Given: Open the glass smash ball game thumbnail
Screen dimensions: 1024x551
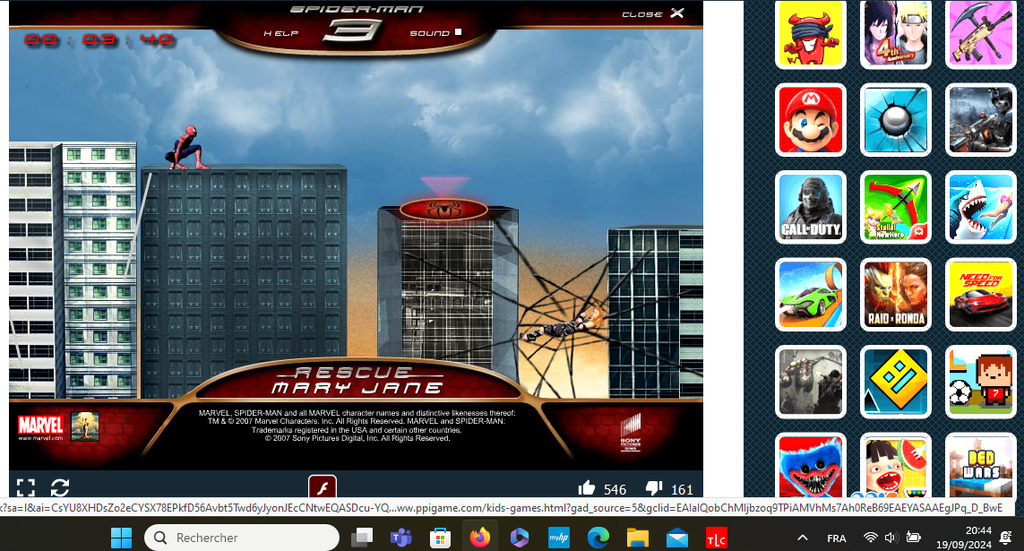Looking at the screenshot, I should coord(895,120).
